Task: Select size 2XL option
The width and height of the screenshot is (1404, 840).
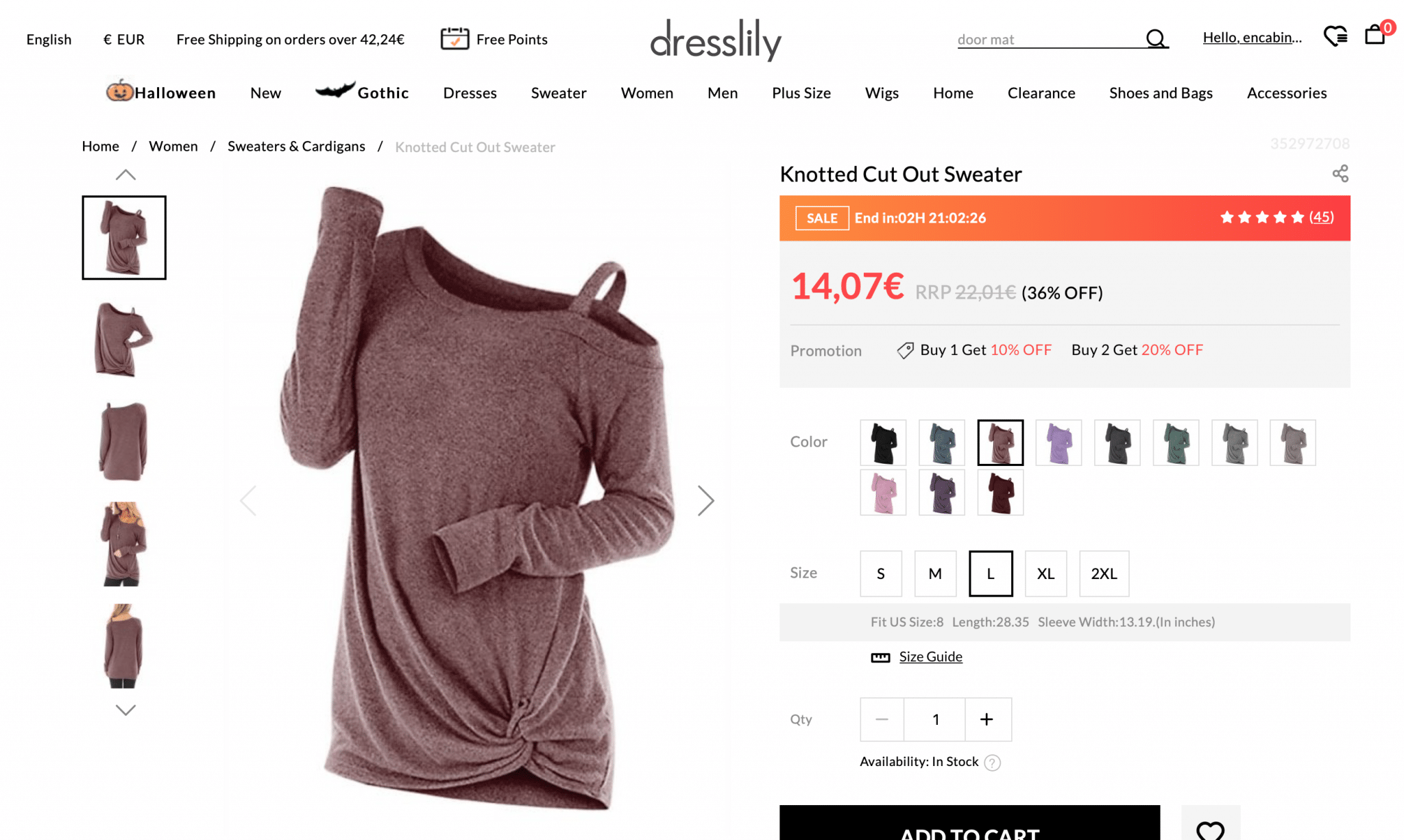Action: click(x=1104, y=573)
